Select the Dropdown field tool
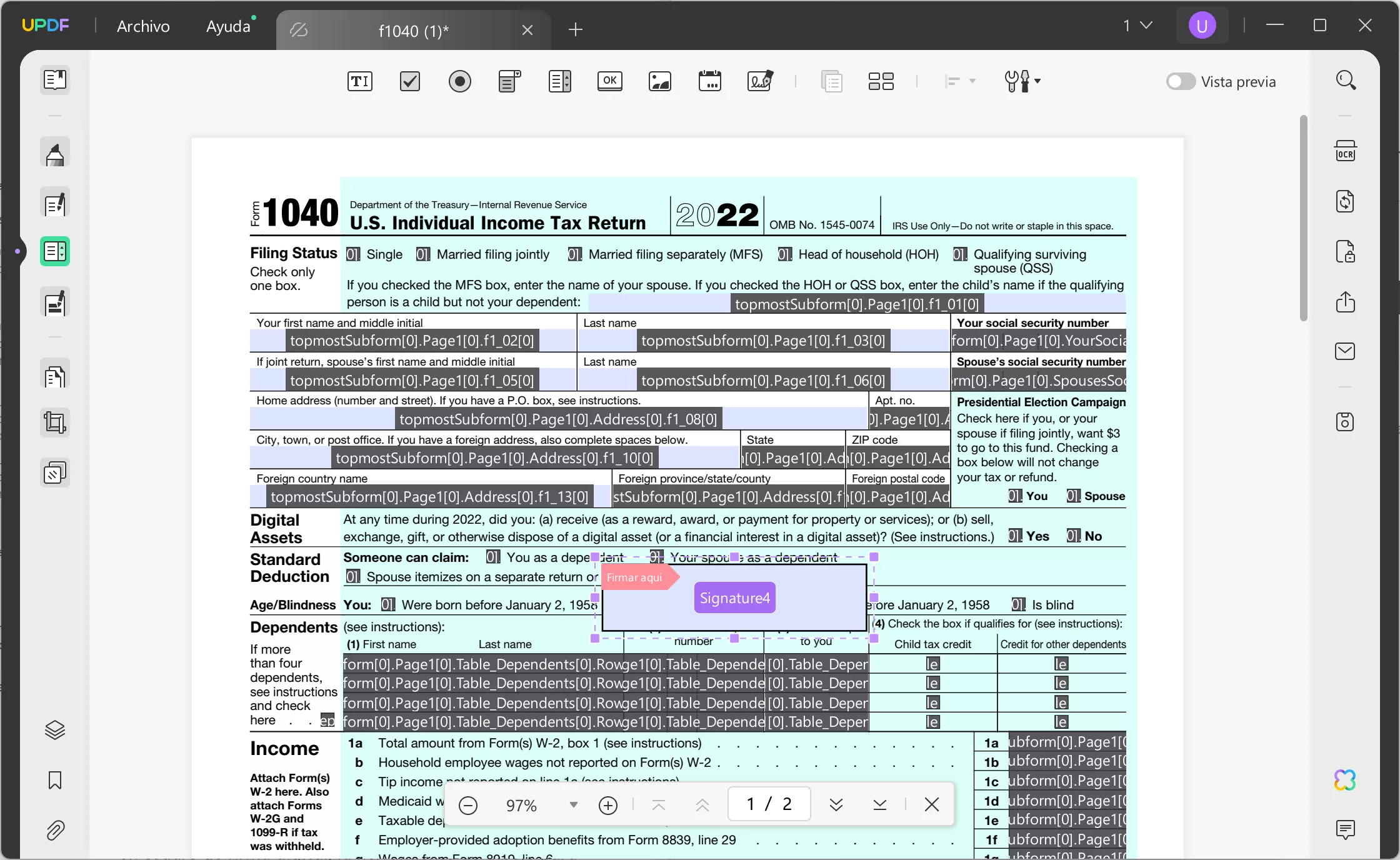Image resolution: width=1400 pixels, height=860 pixels. pyautogui.click(x=510, y=81)
